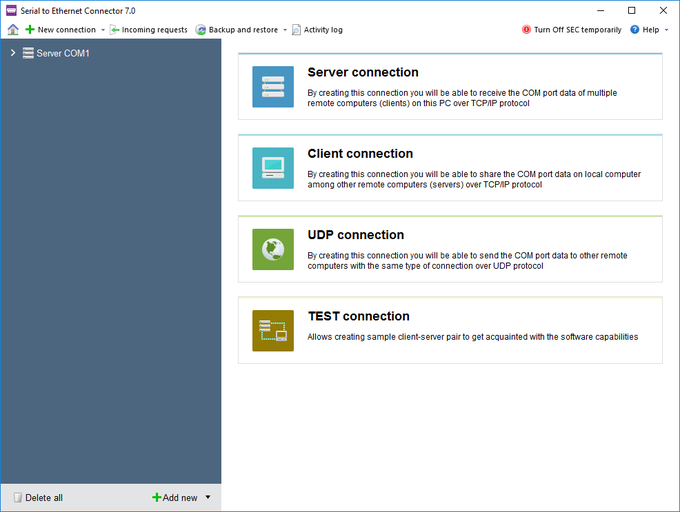Click the Client connection description text
The width and height of the screenshot is (680, 512).
click(x=474, y=179)
